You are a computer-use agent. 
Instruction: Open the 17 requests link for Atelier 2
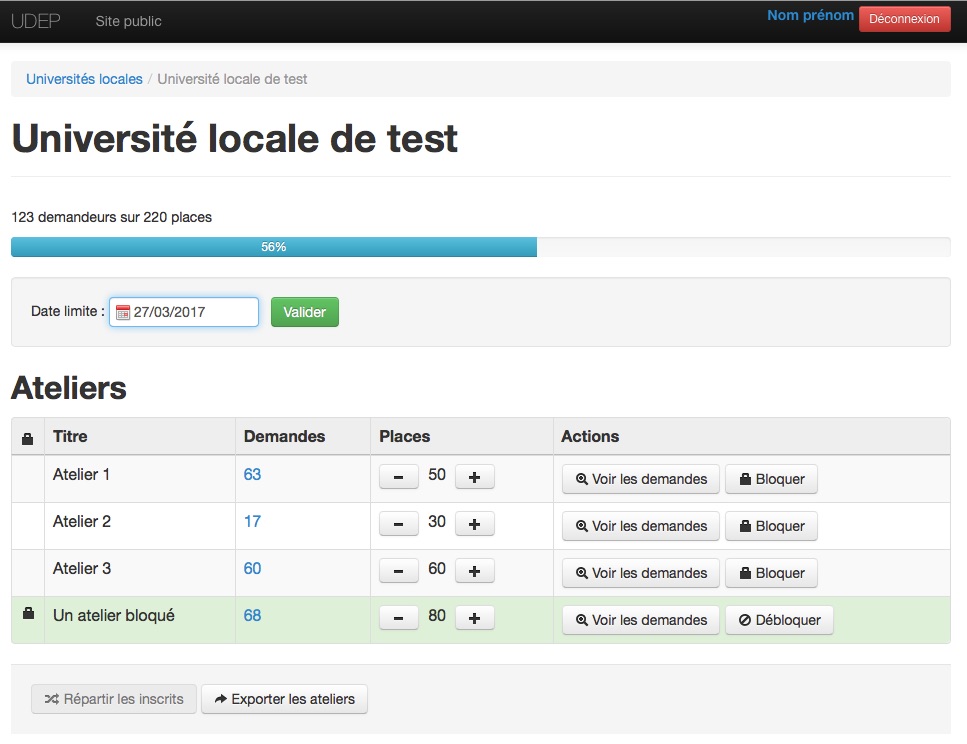252,521
